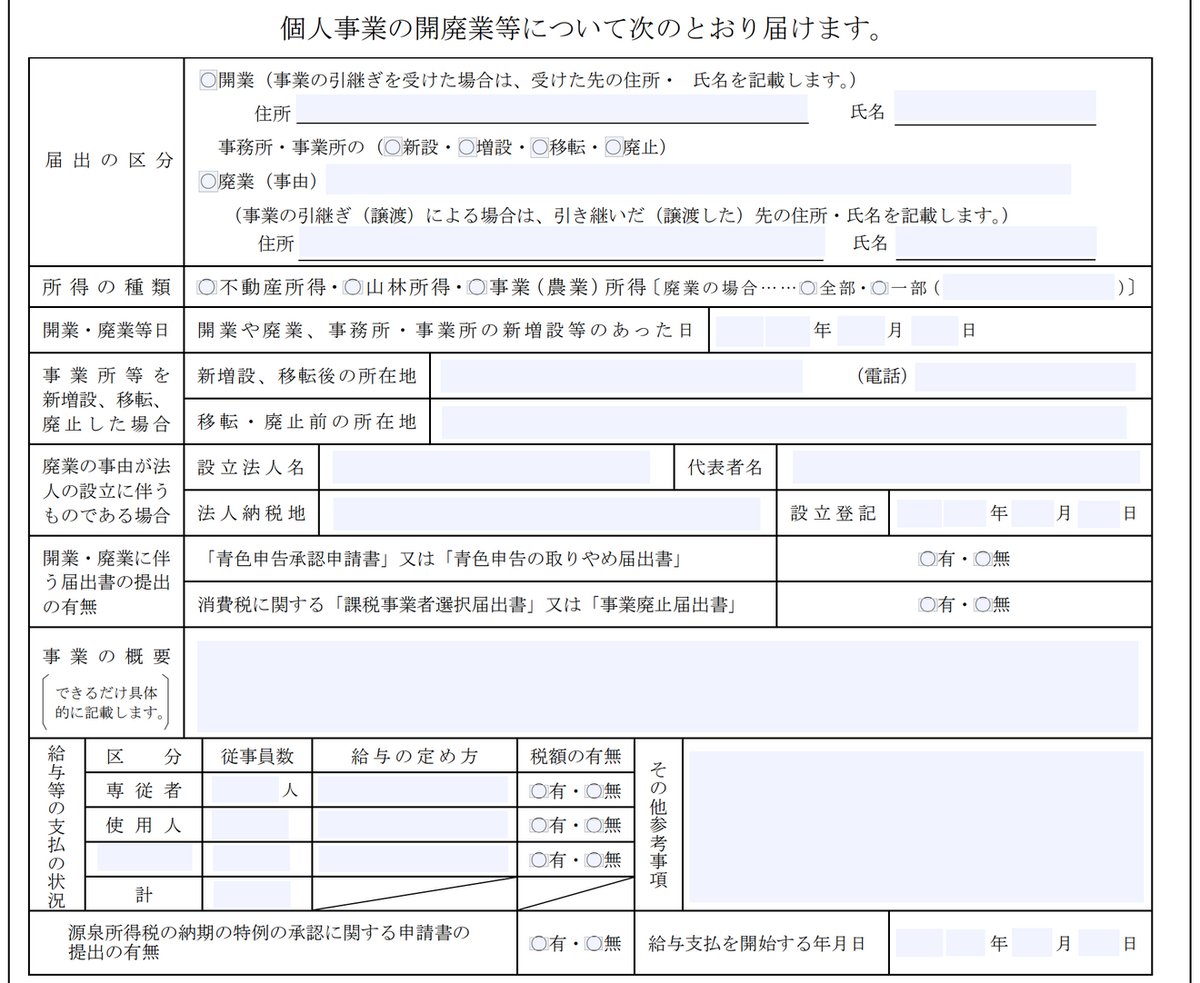Mark 無 for 源泉所得税の納期の特例 申請書
This screenshot has width=1200, height=983.
click(x=594, y=943)
